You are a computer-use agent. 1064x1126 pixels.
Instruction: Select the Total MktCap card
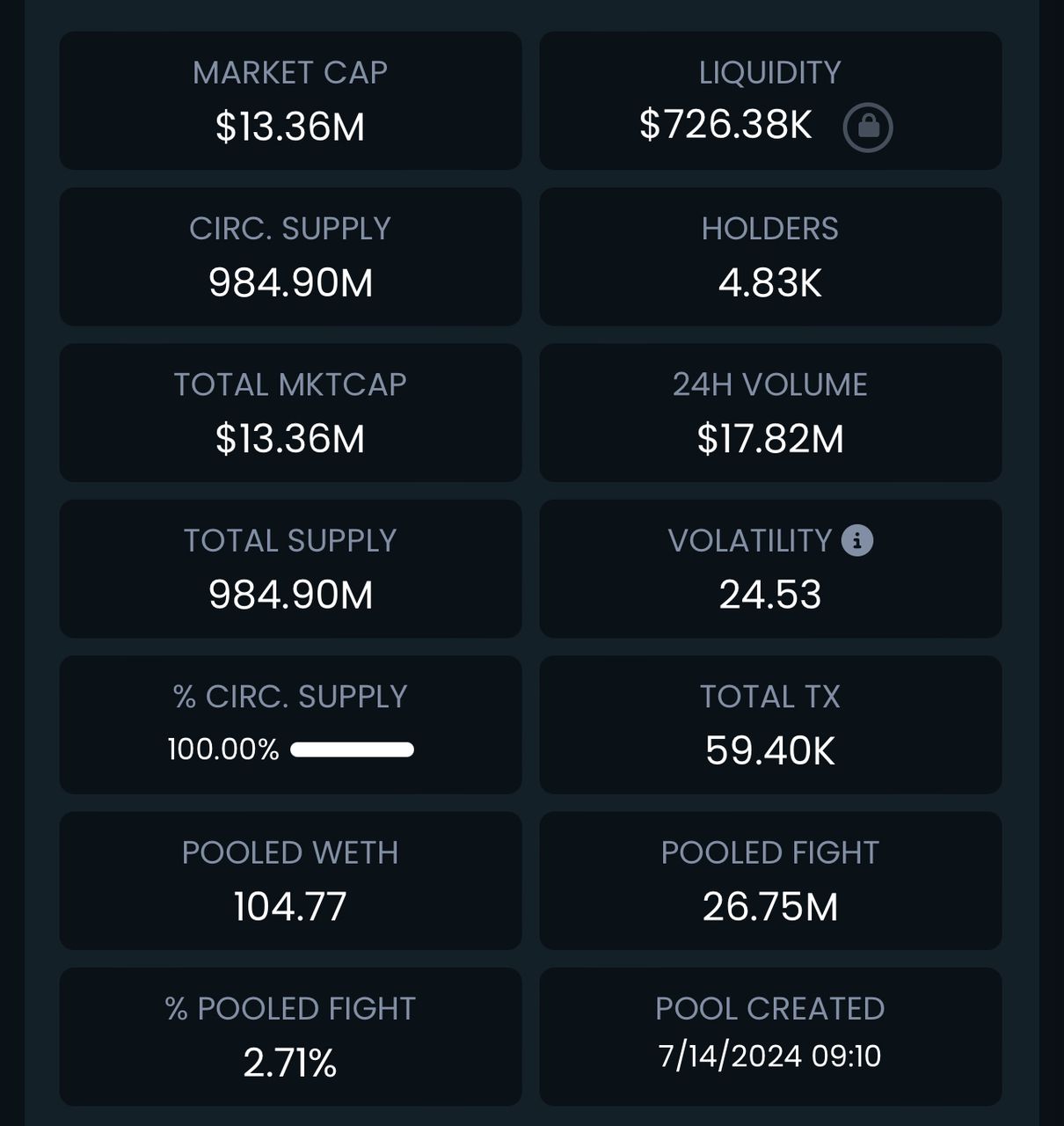click(290, 413)
